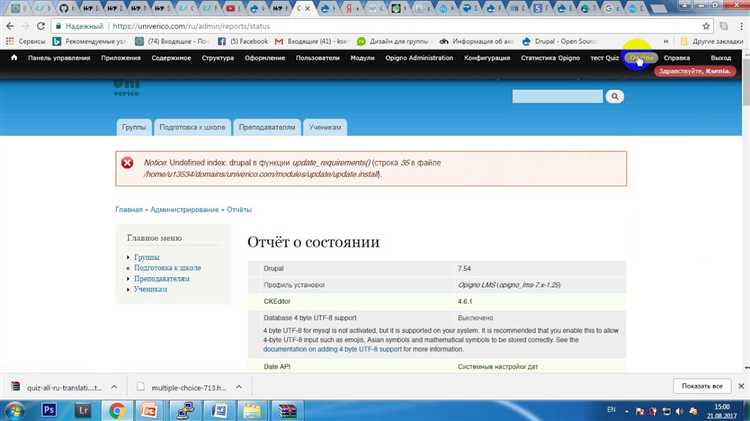Viewport: 750px width, 421px height.
Task: Open Группы in Главное меню sidebar
Action: click(x=147, y=257)
